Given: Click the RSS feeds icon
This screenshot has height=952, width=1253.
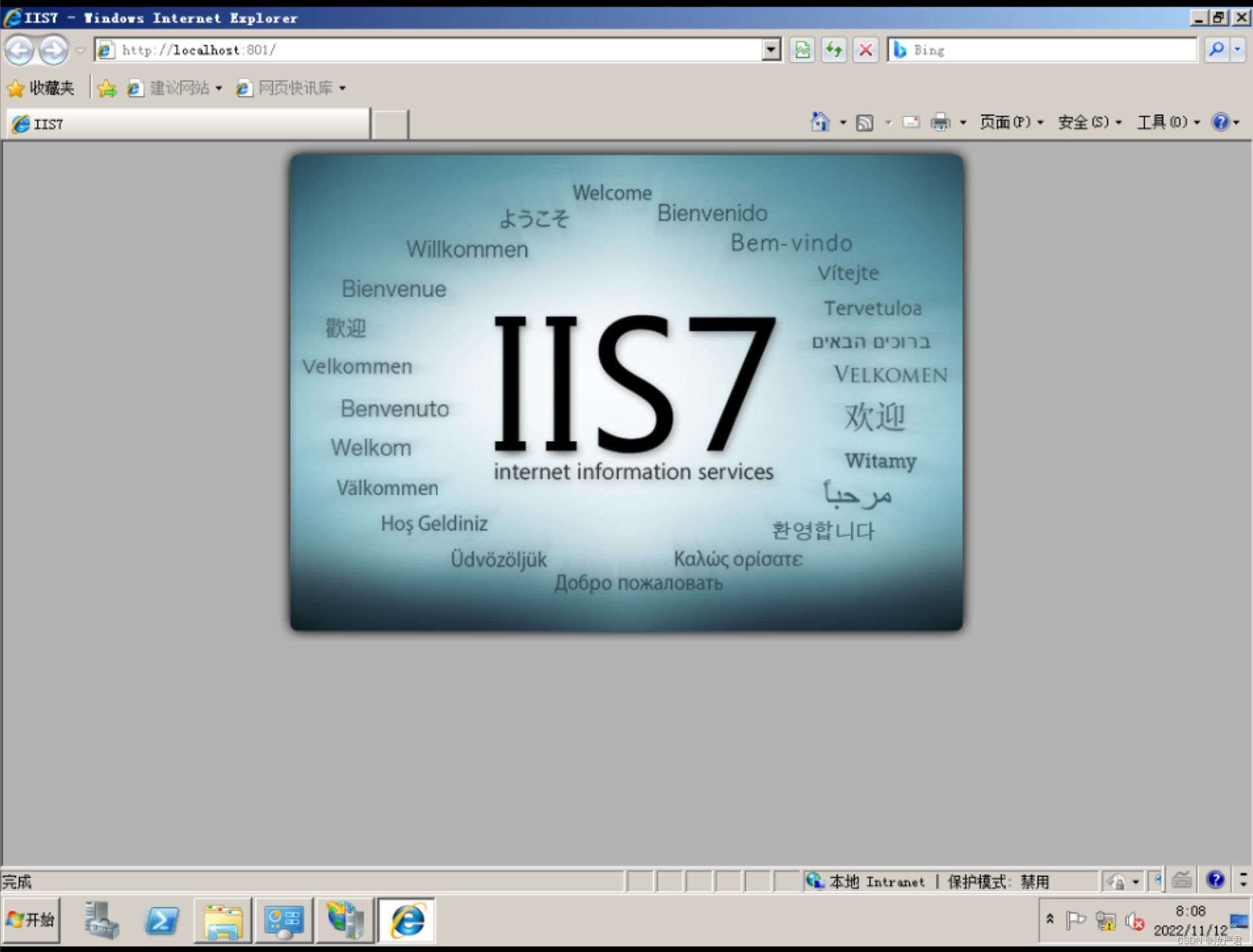Looking at the screenshot, I should tap(865, 123).
